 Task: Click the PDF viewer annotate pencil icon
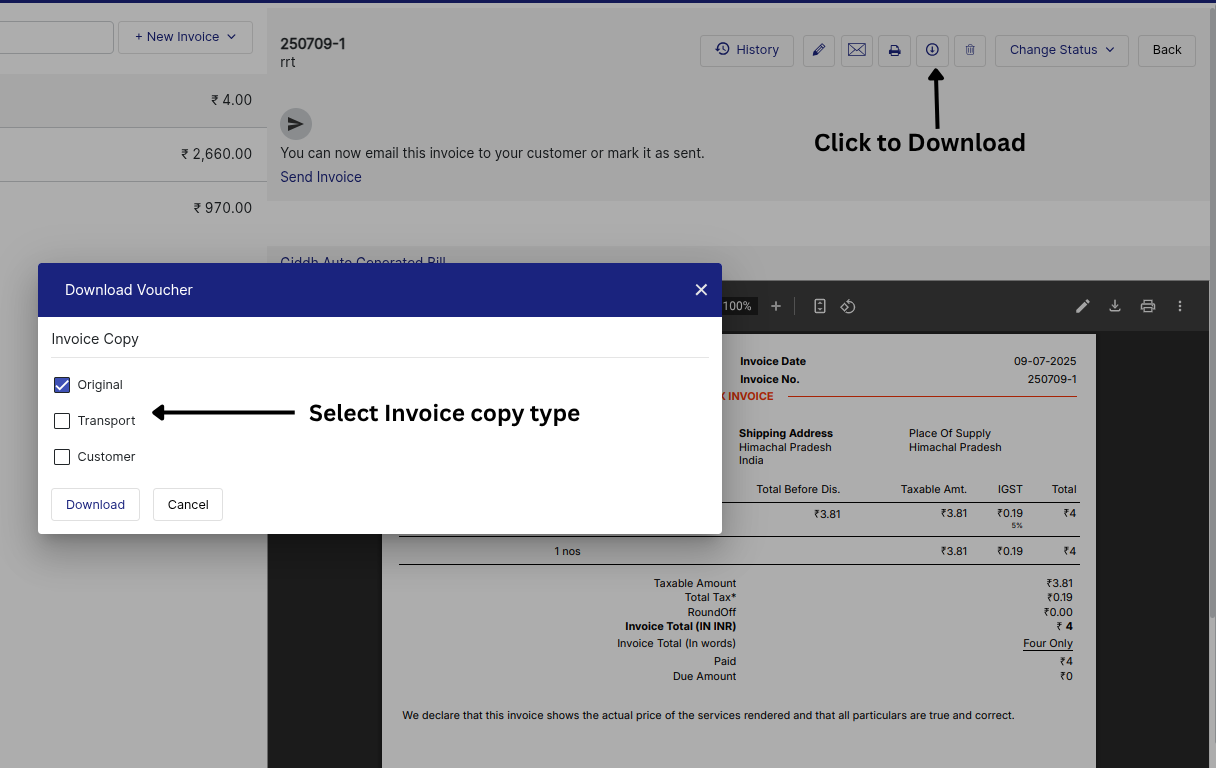point(1083,306)
